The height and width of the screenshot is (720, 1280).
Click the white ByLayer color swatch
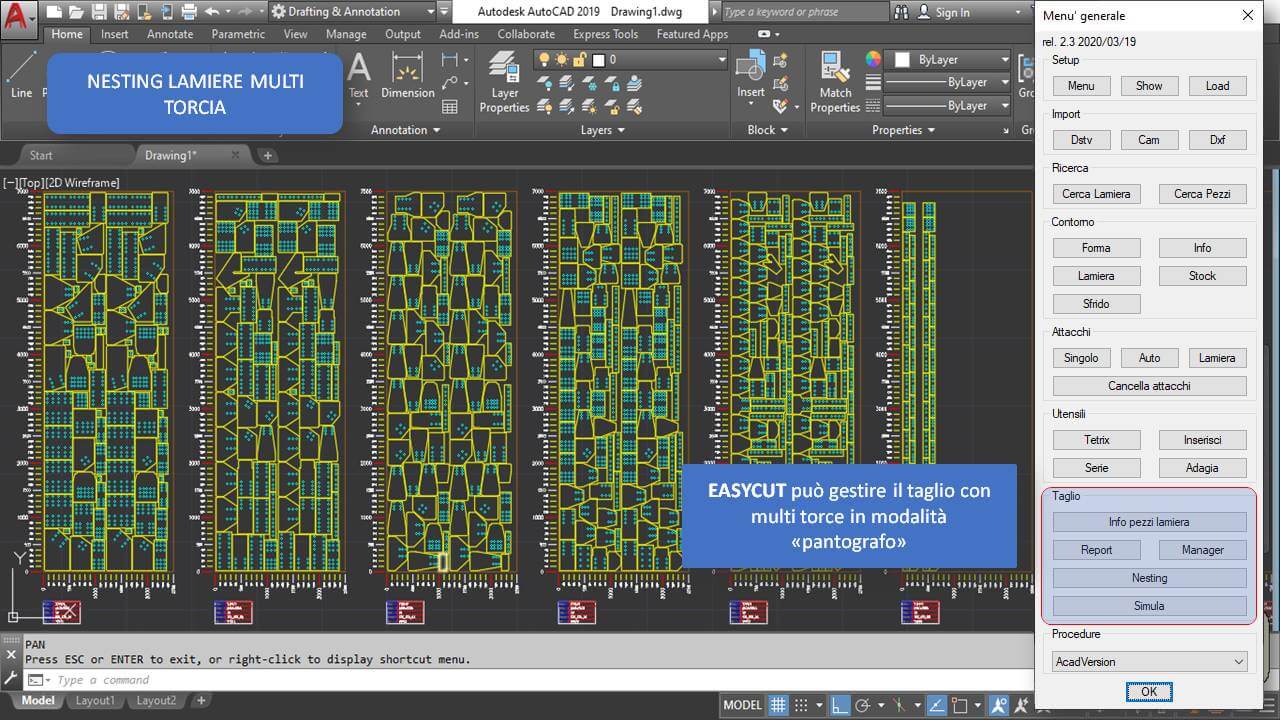pyautogui.click(x=902, y=60)
